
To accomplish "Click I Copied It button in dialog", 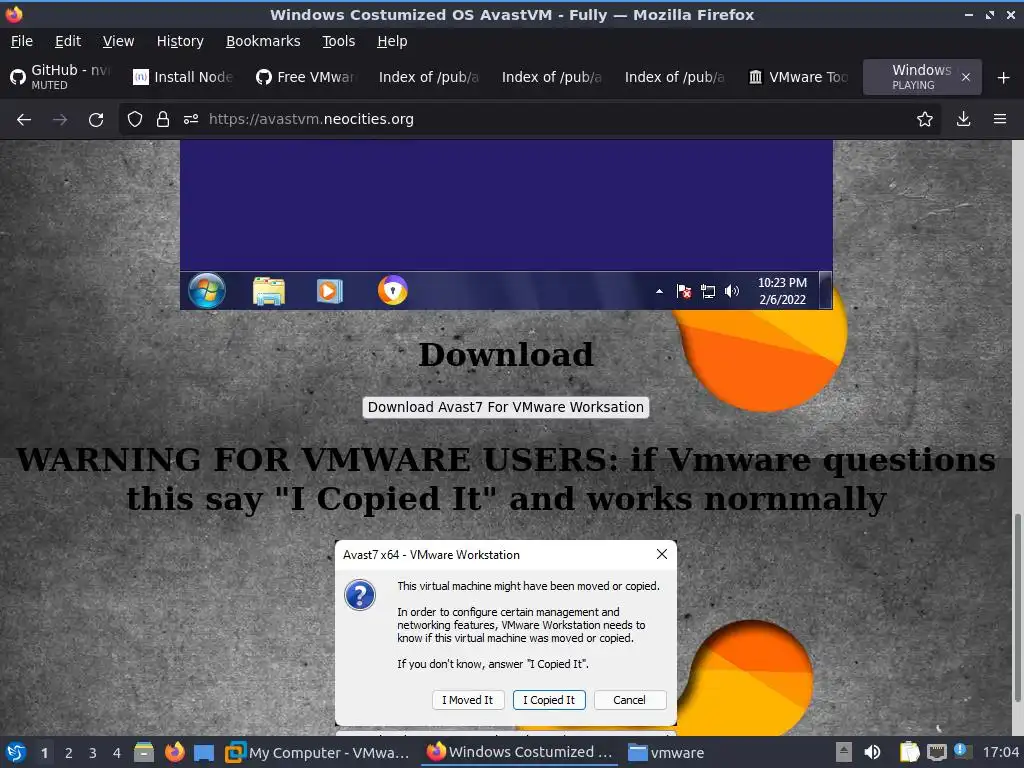I will tap(549, 700).
